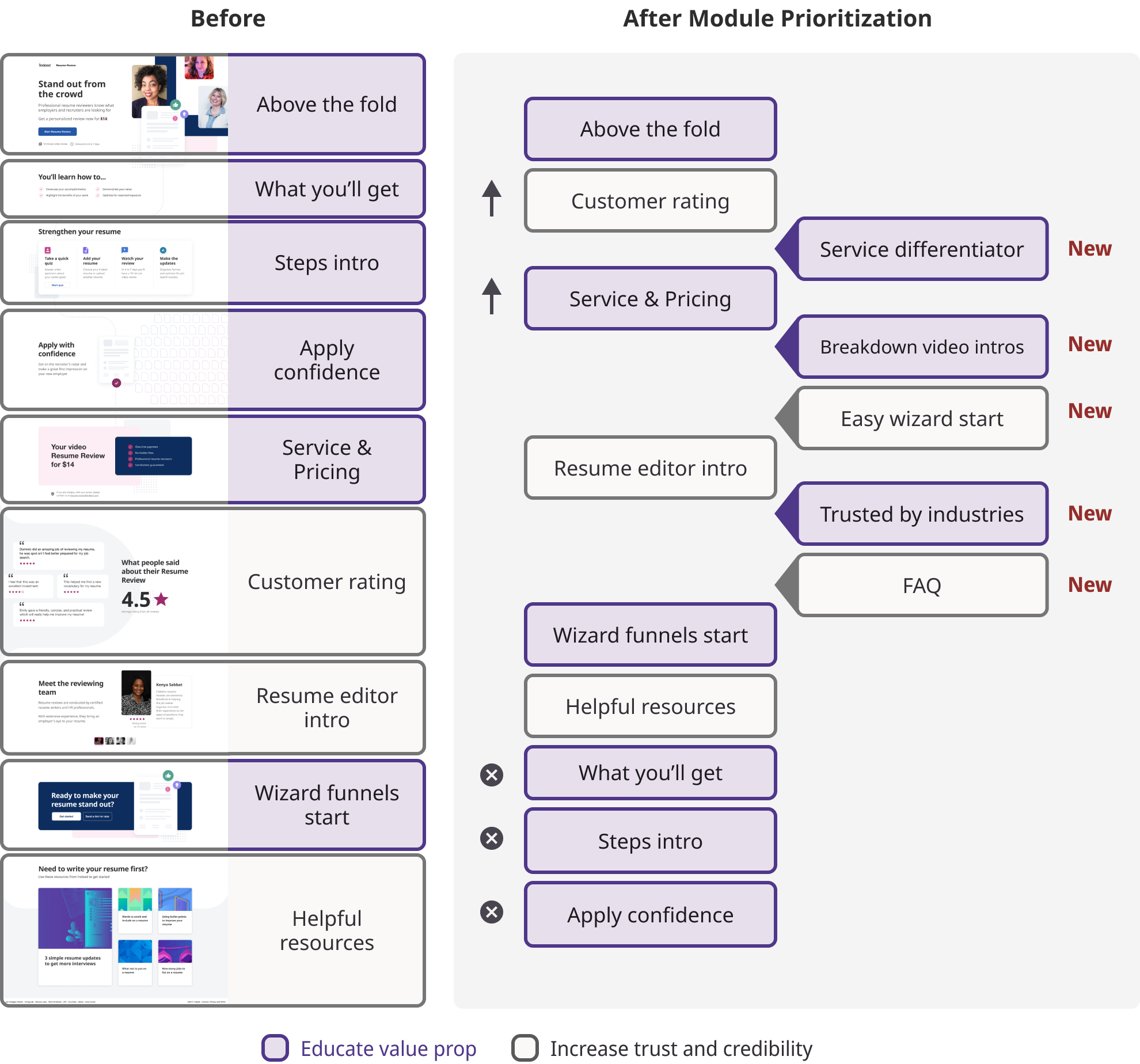1140x1064 pixels.
Task: Click the Helpful resources page thumbnail
Action: click(x=115, y=931)
